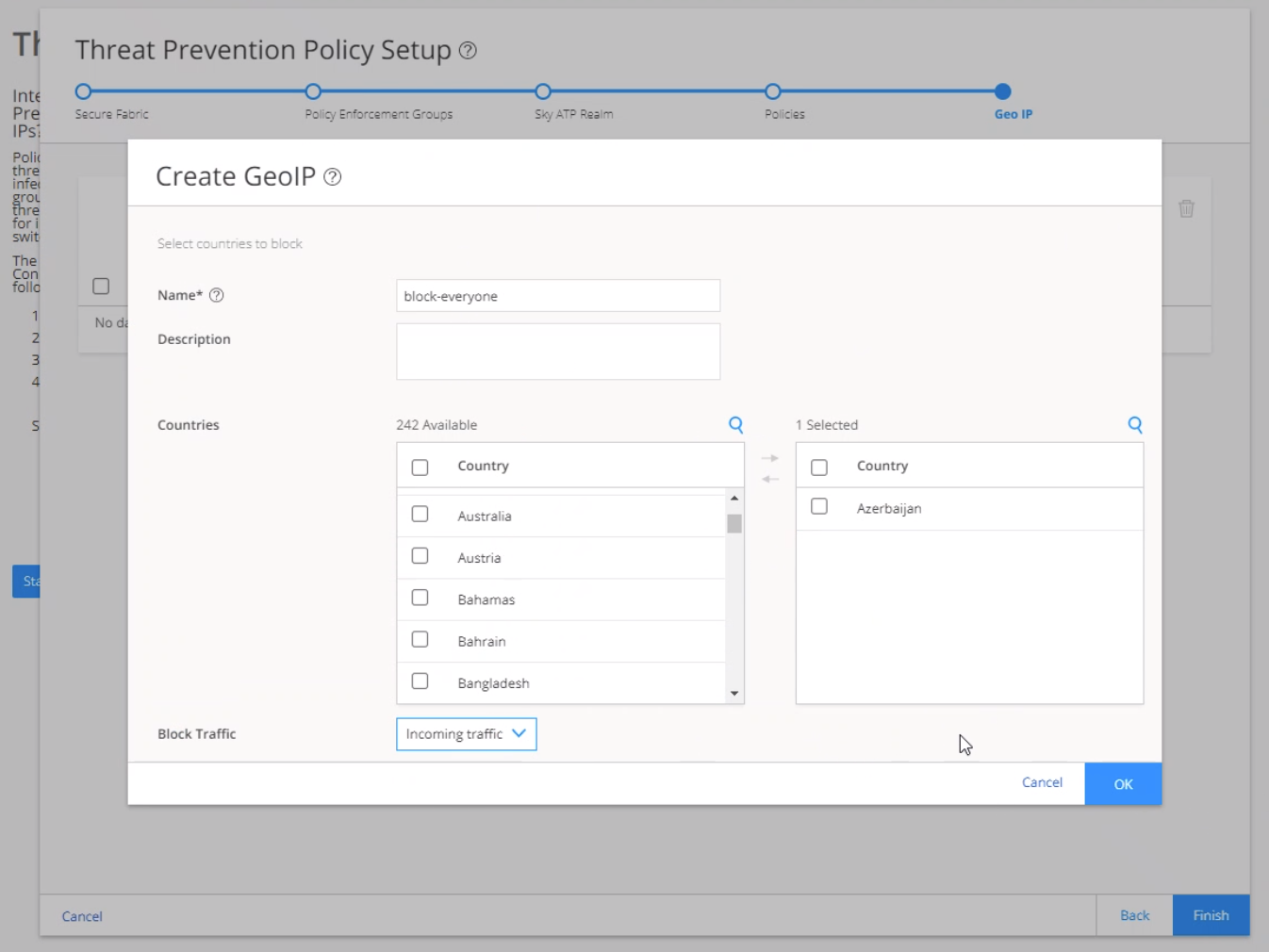Select all available countries via header checkbox

(420, 468)
